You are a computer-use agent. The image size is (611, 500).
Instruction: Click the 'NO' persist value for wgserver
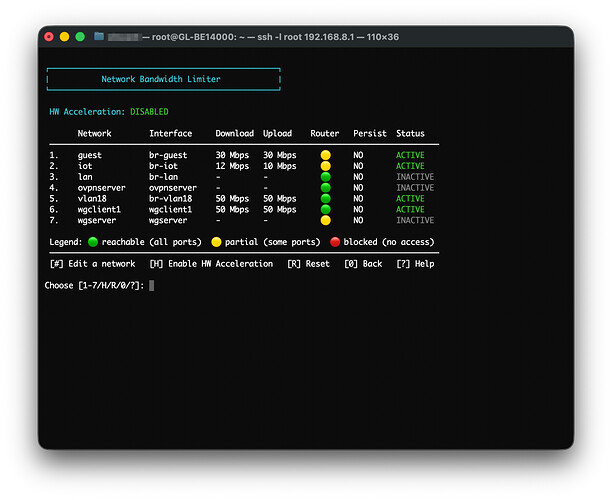point(358,221)
